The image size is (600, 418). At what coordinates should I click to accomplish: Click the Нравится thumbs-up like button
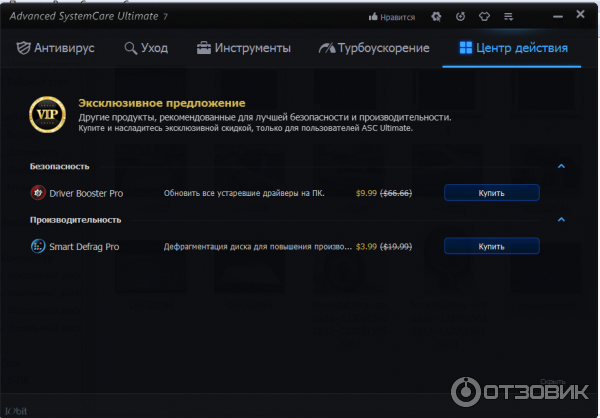(392, 17)
